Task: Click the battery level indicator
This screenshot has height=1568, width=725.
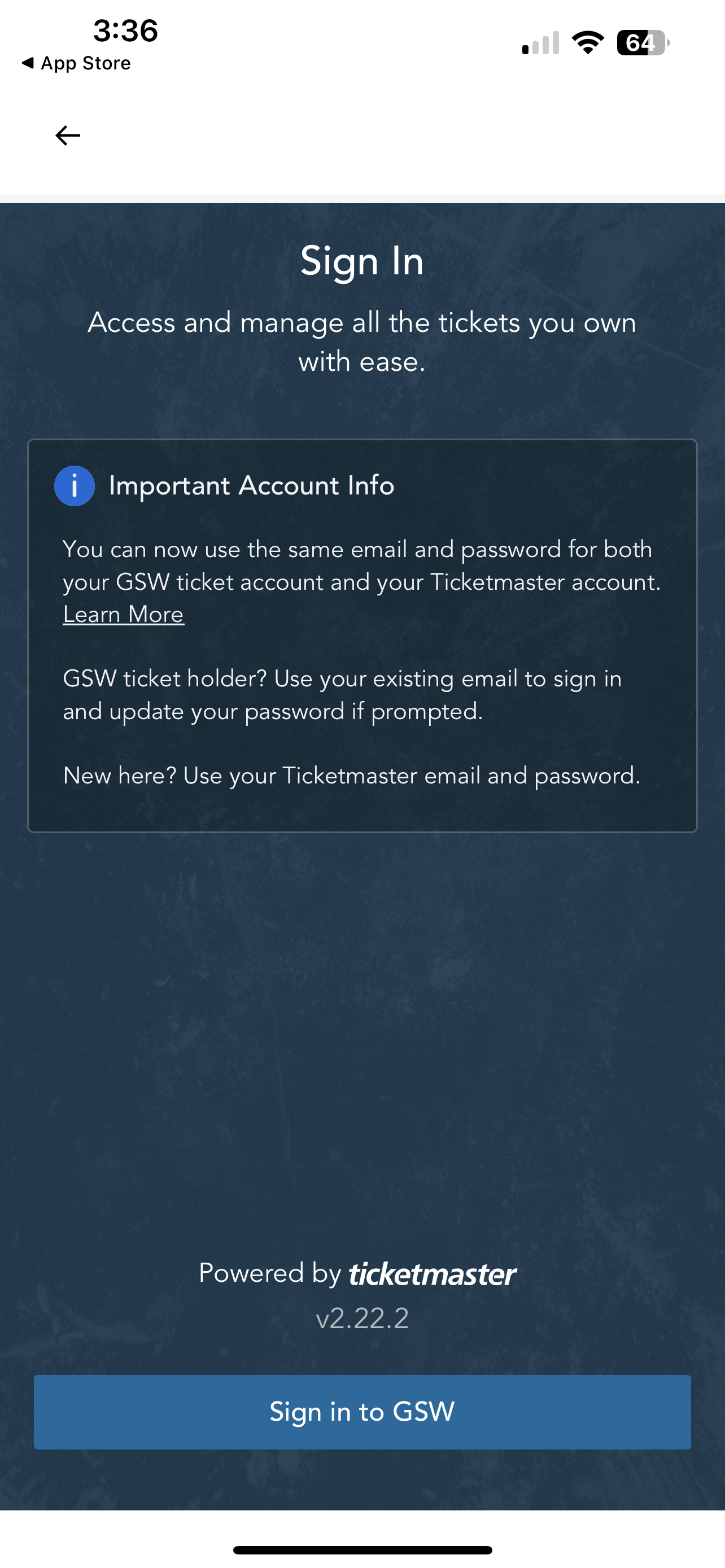Action: (x=643, y=42)
